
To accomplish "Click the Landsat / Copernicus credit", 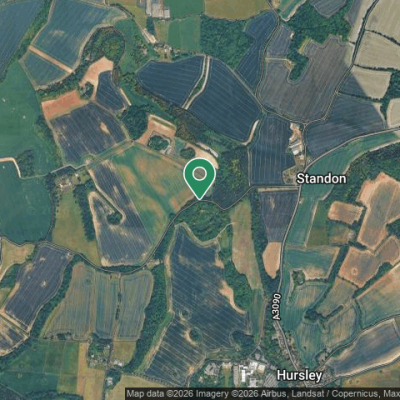I will (337, 394).
